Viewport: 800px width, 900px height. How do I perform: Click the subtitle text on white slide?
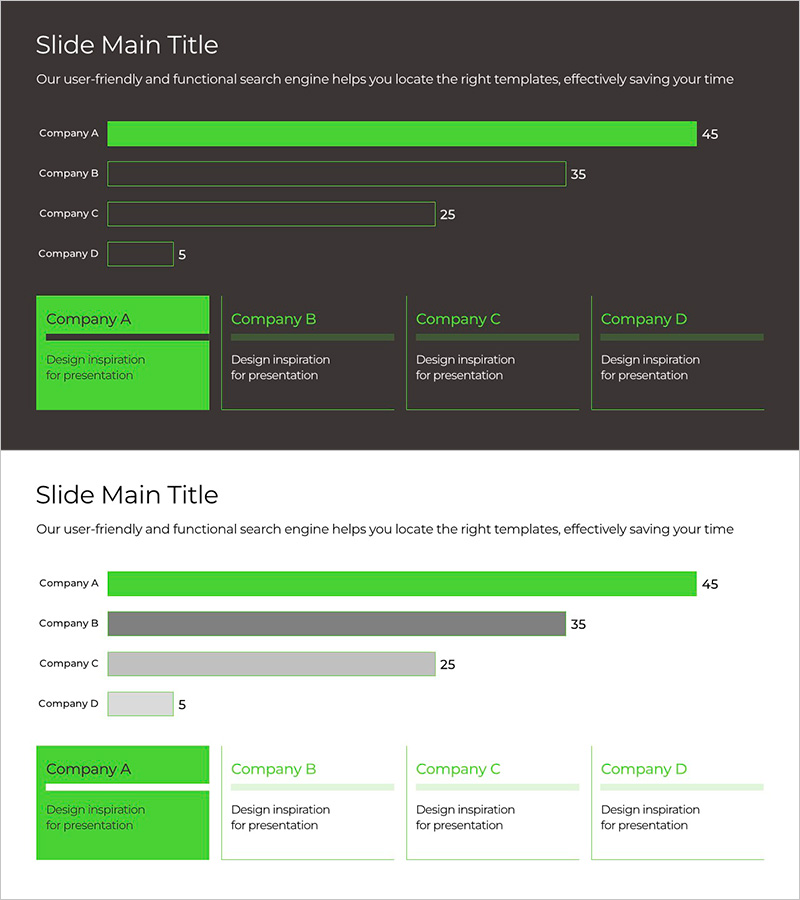pos(384,529)
